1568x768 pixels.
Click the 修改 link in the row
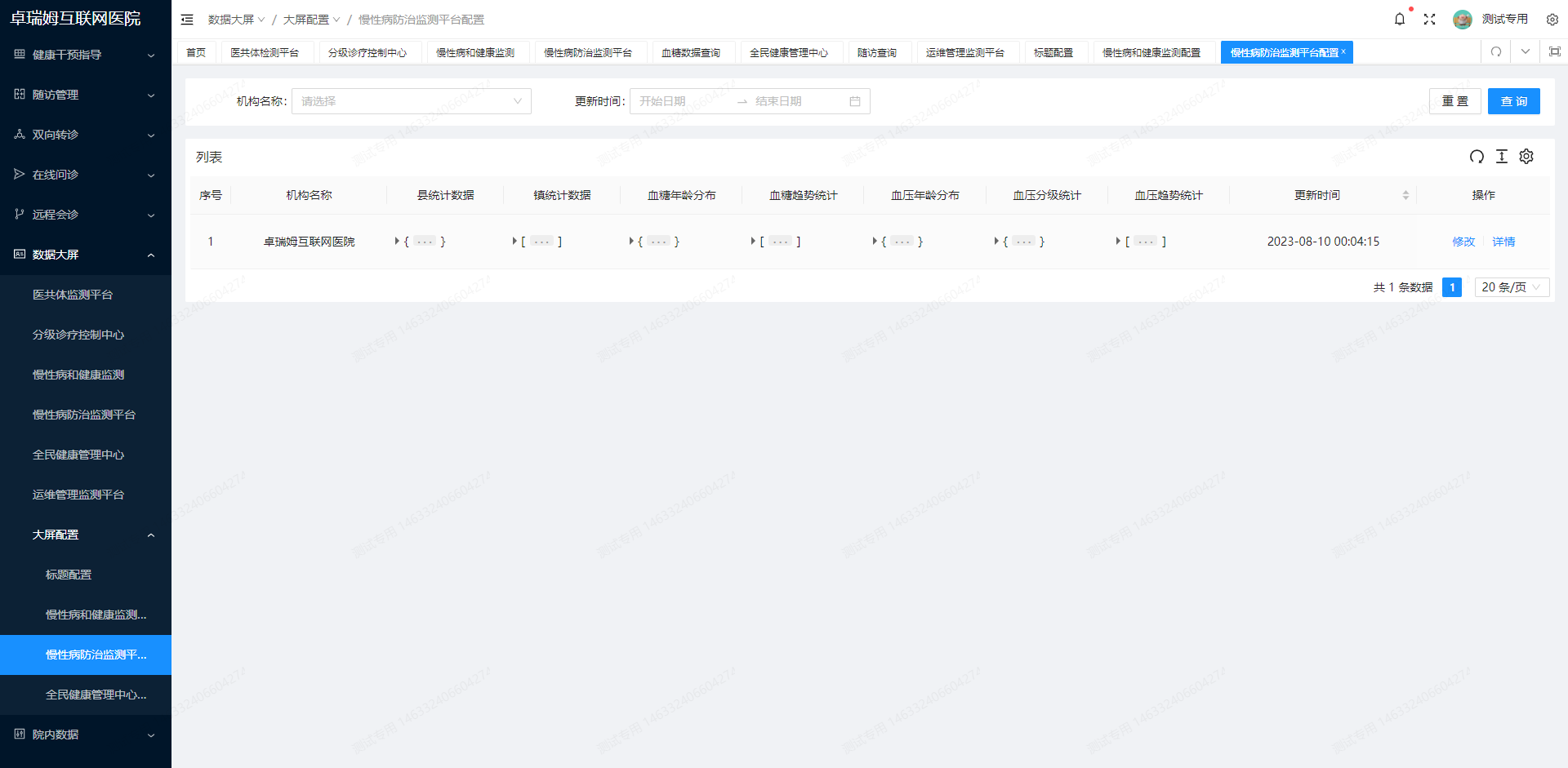[x=1463, y=241]
